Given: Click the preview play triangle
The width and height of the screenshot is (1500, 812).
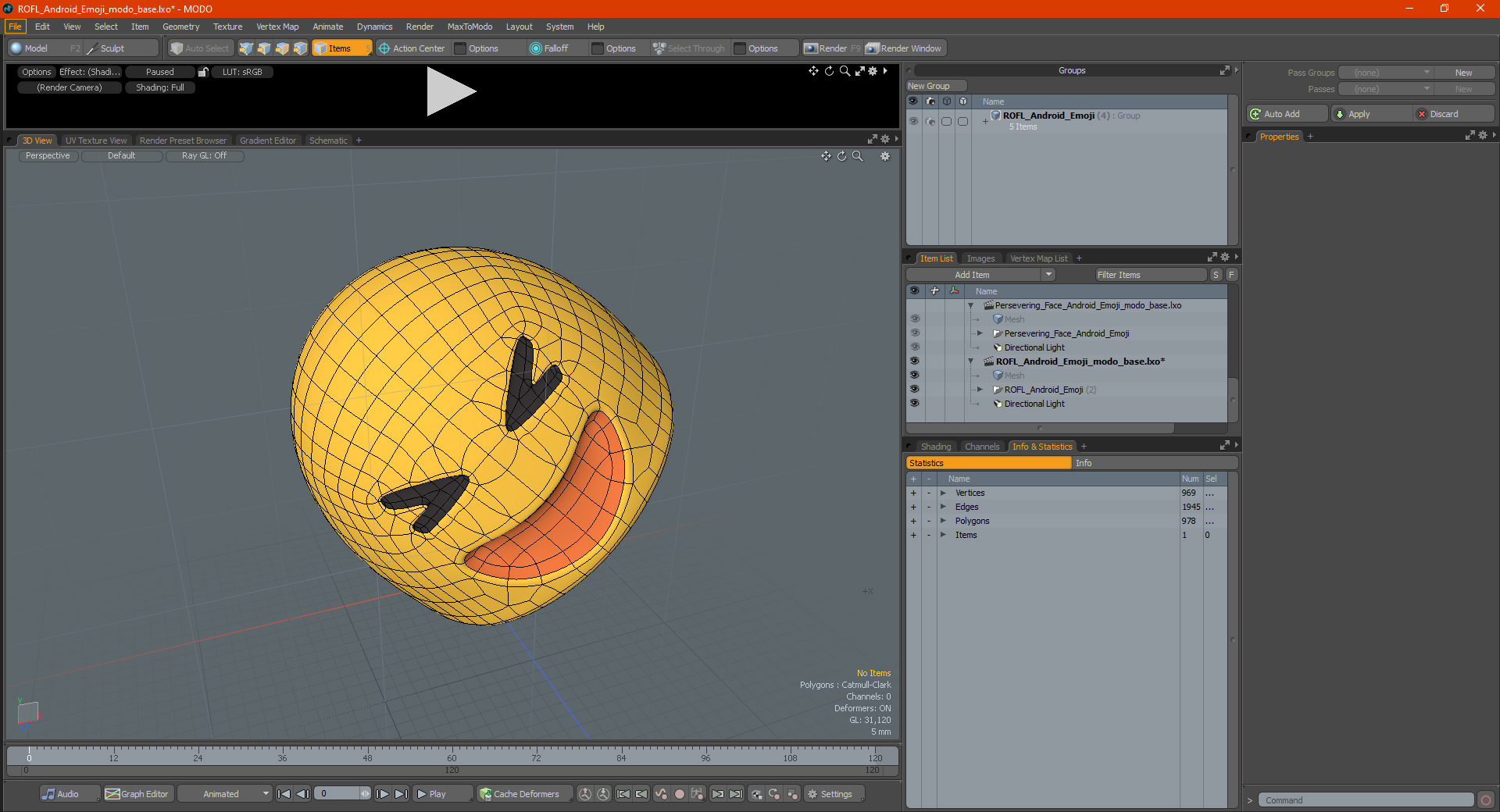Looking at the screenshot, I should point(451,91).
